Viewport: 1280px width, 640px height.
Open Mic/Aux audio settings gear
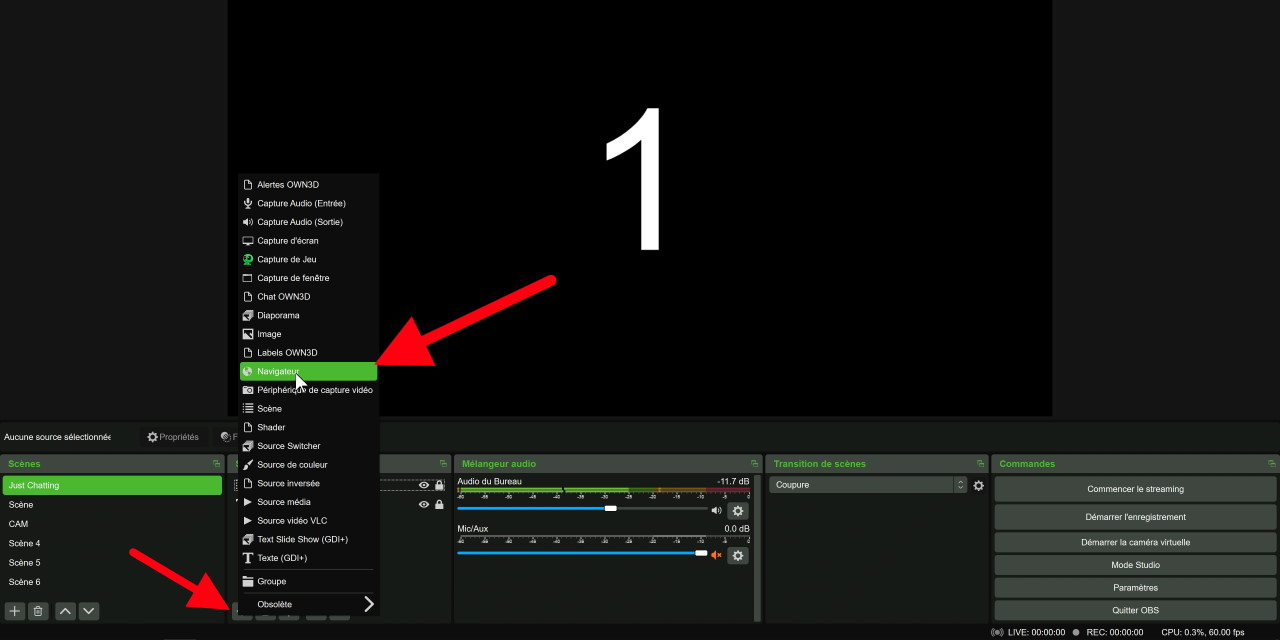tap(738, 556)
